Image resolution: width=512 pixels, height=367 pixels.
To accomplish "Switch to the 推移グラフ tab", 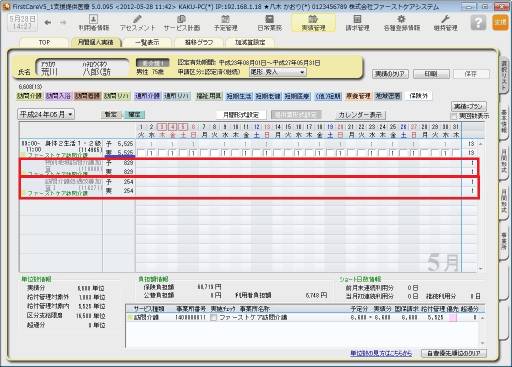I will [199, 43].
